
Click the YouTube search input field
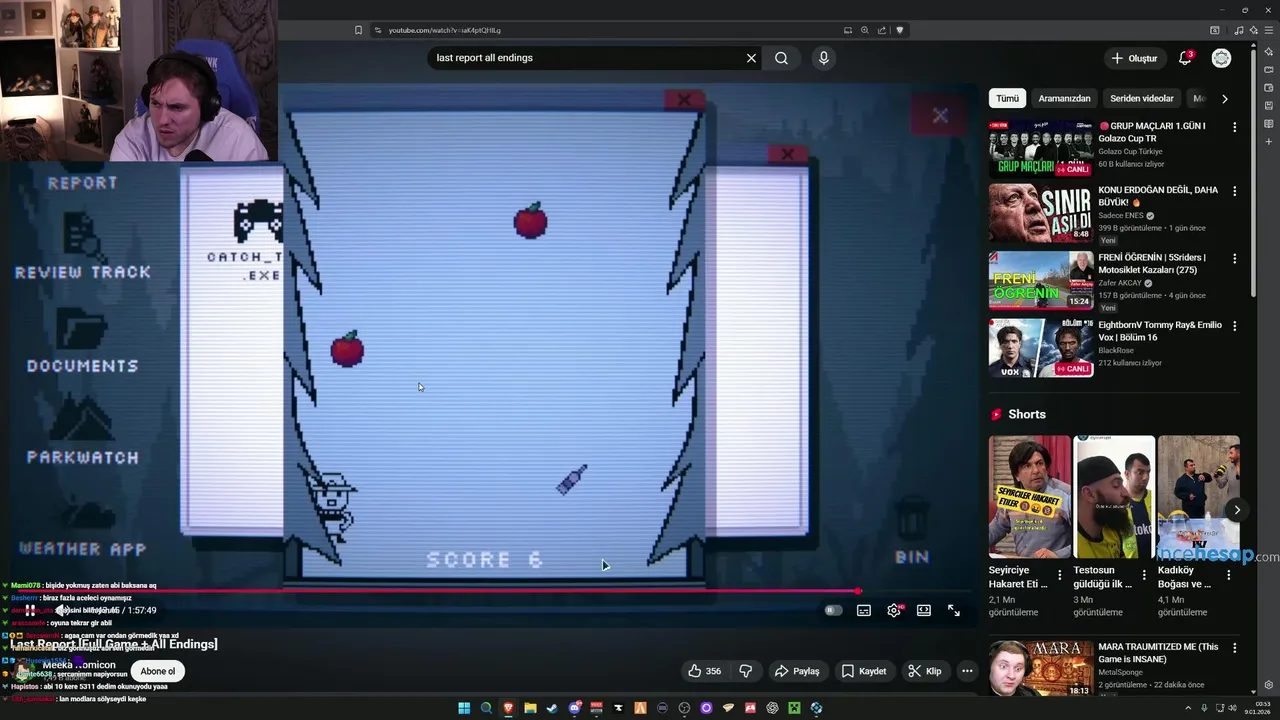click(585, 58)
